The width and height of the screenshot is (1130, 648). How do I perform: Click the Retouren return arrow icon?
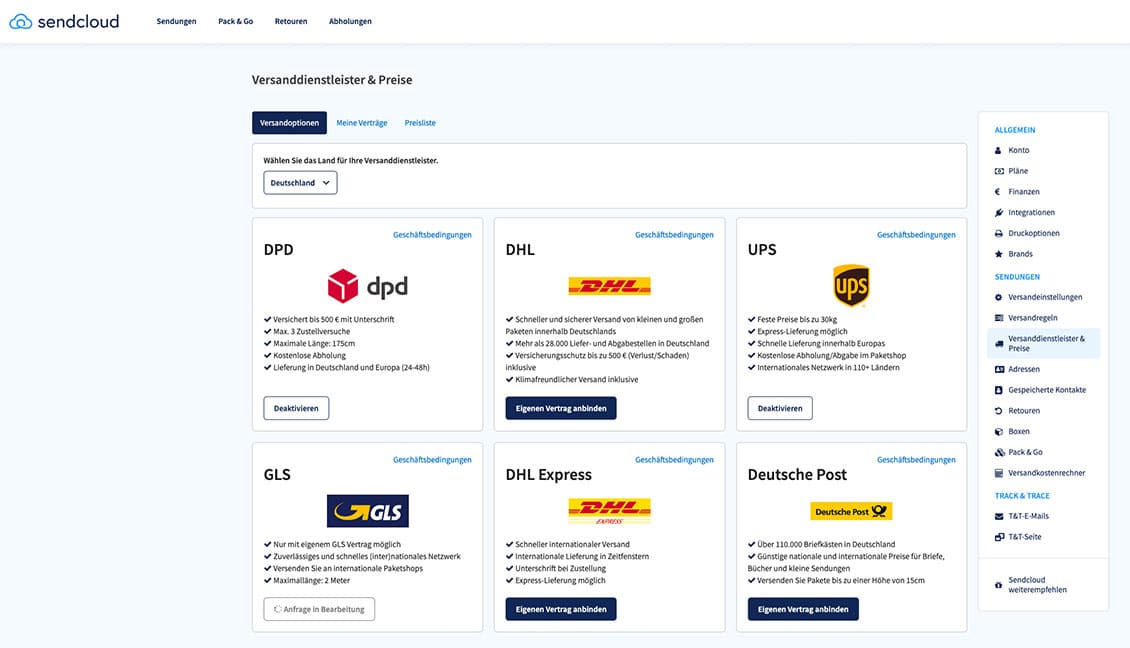(999, 411)
